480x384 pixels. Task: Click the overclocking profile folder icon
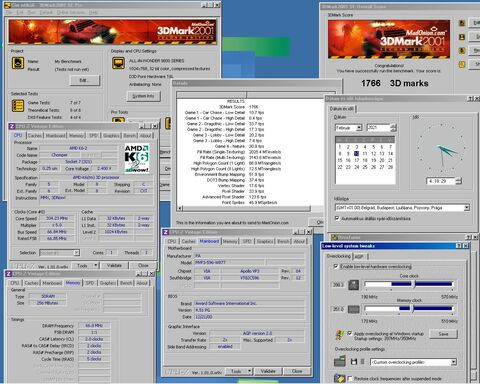click(x=340, y=362)
